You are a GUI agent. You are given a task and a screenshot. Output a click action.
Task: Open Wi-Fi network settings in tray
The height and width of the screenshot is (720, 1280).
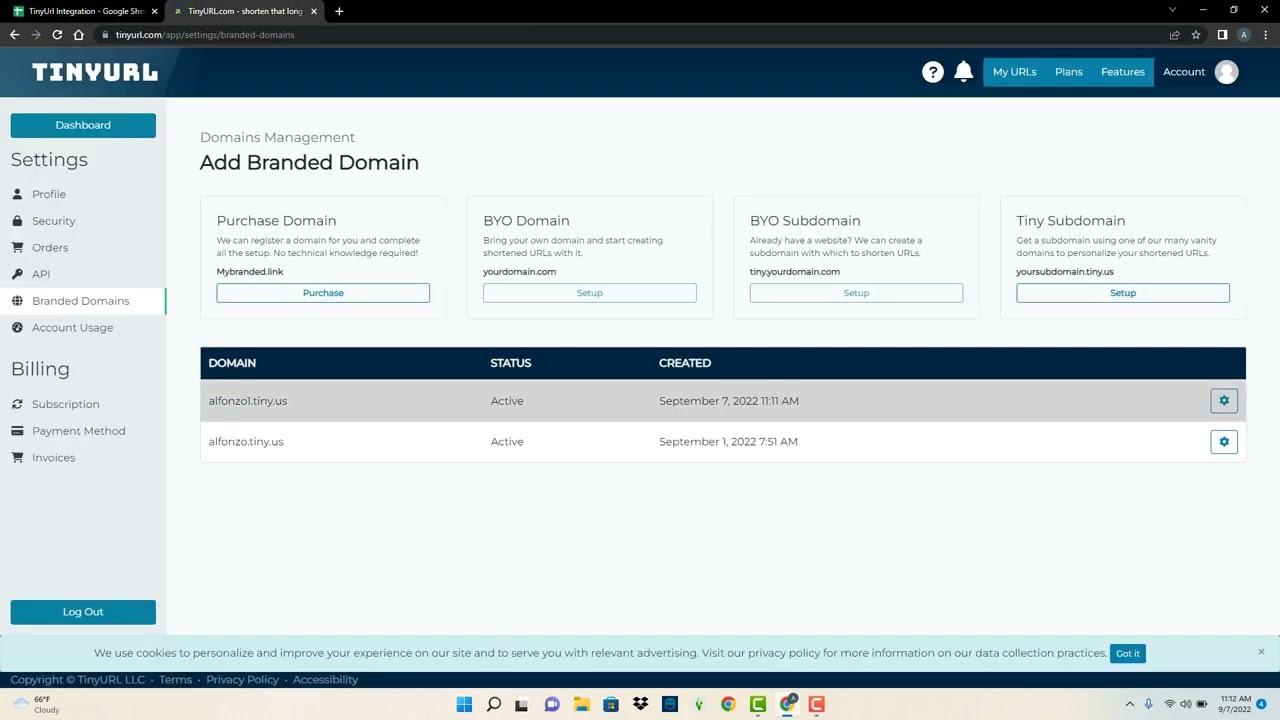point(1169,704)
